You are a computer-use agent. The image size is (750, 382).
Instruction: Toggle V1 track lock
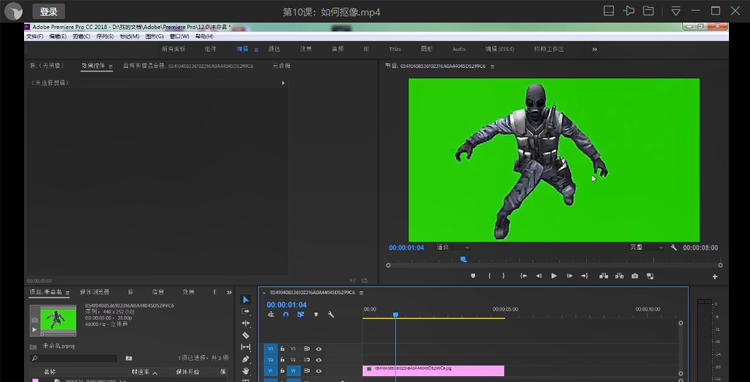282,371
